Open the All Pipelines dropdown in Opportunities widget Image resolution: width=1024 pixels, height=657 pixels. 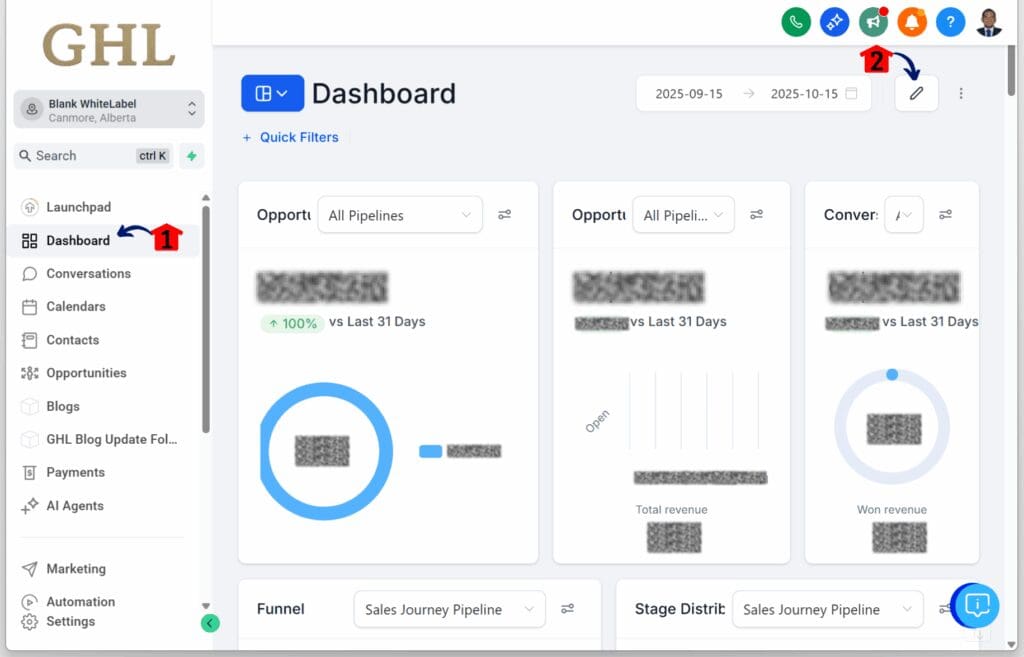(x=399, y=214)
